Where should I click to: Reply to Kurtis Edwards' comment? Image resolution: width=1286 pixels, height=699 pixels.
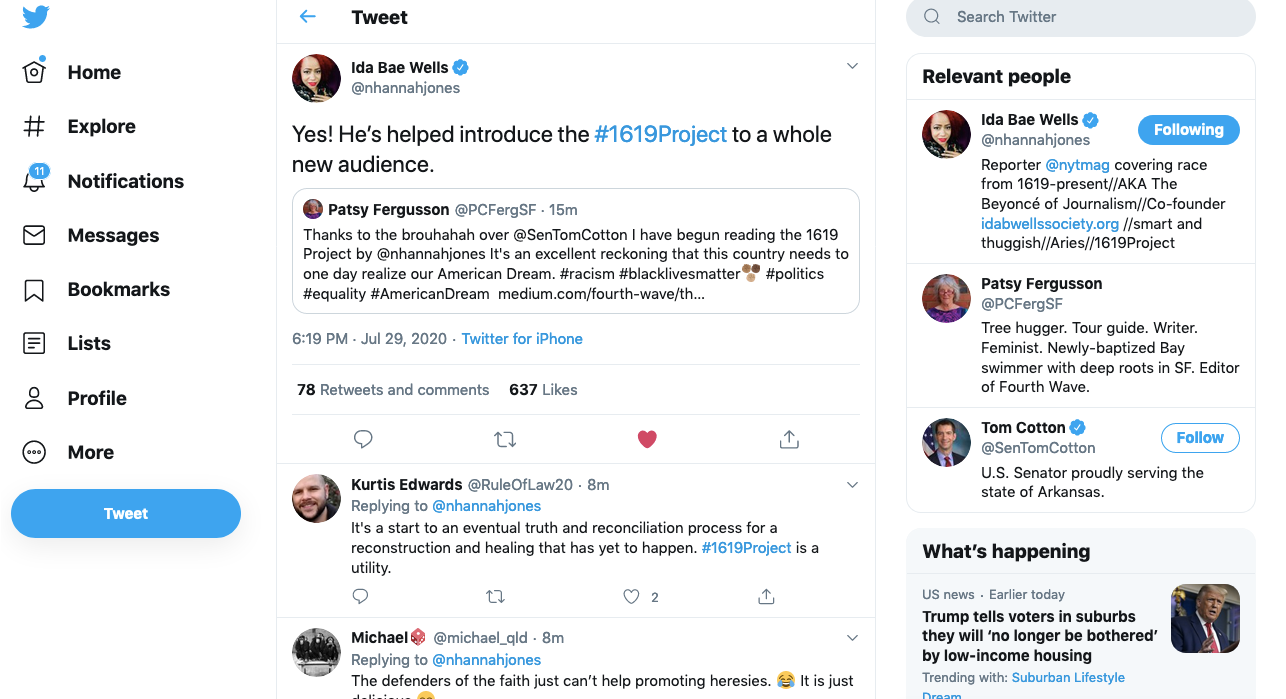tap(361, 597)
